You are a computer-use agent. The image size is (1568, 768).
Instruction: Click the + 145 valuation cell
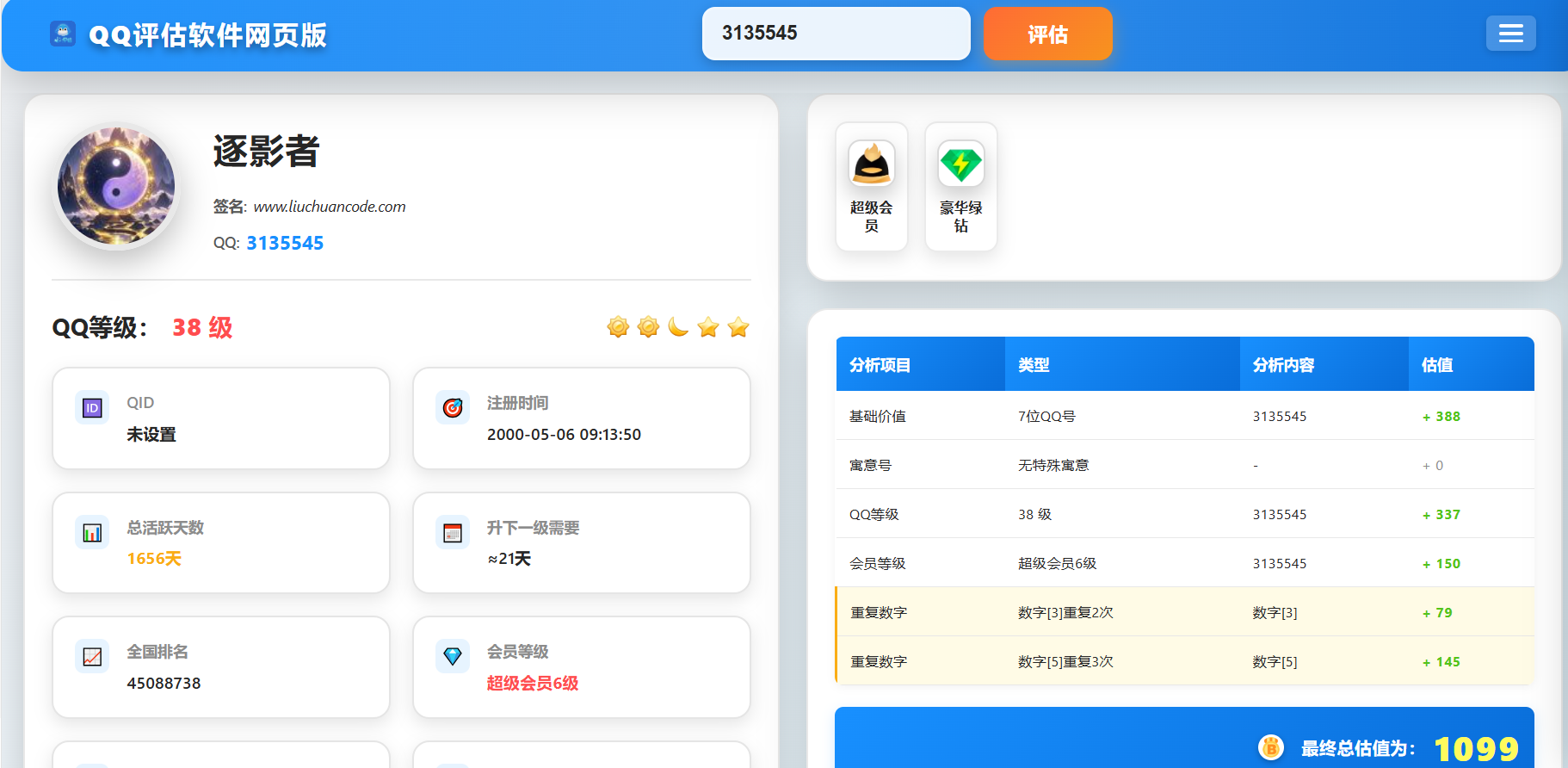click(x=1441, y=662)
